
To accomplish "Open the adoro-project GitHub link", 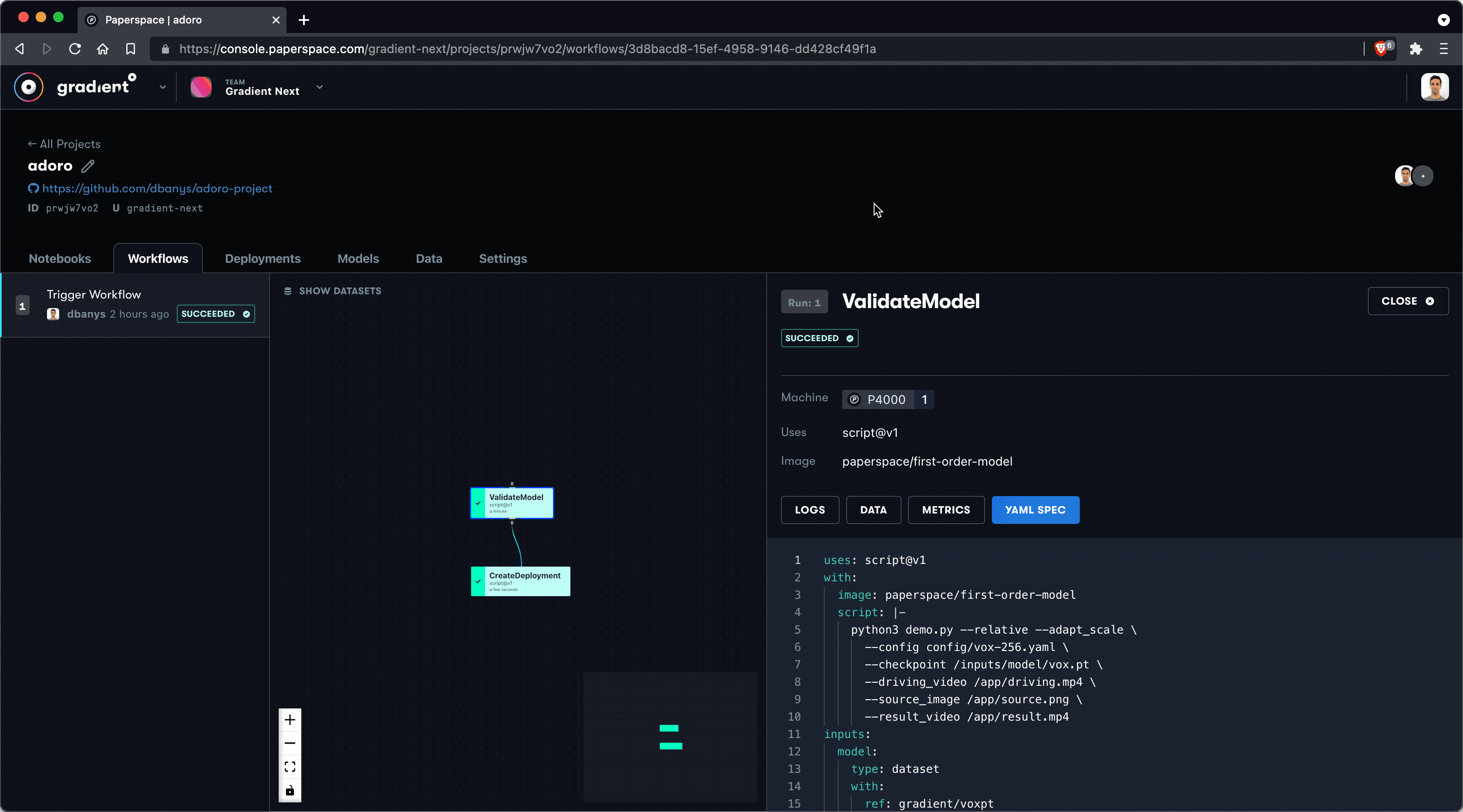I will pyautogui.click(x=157, y=188).
